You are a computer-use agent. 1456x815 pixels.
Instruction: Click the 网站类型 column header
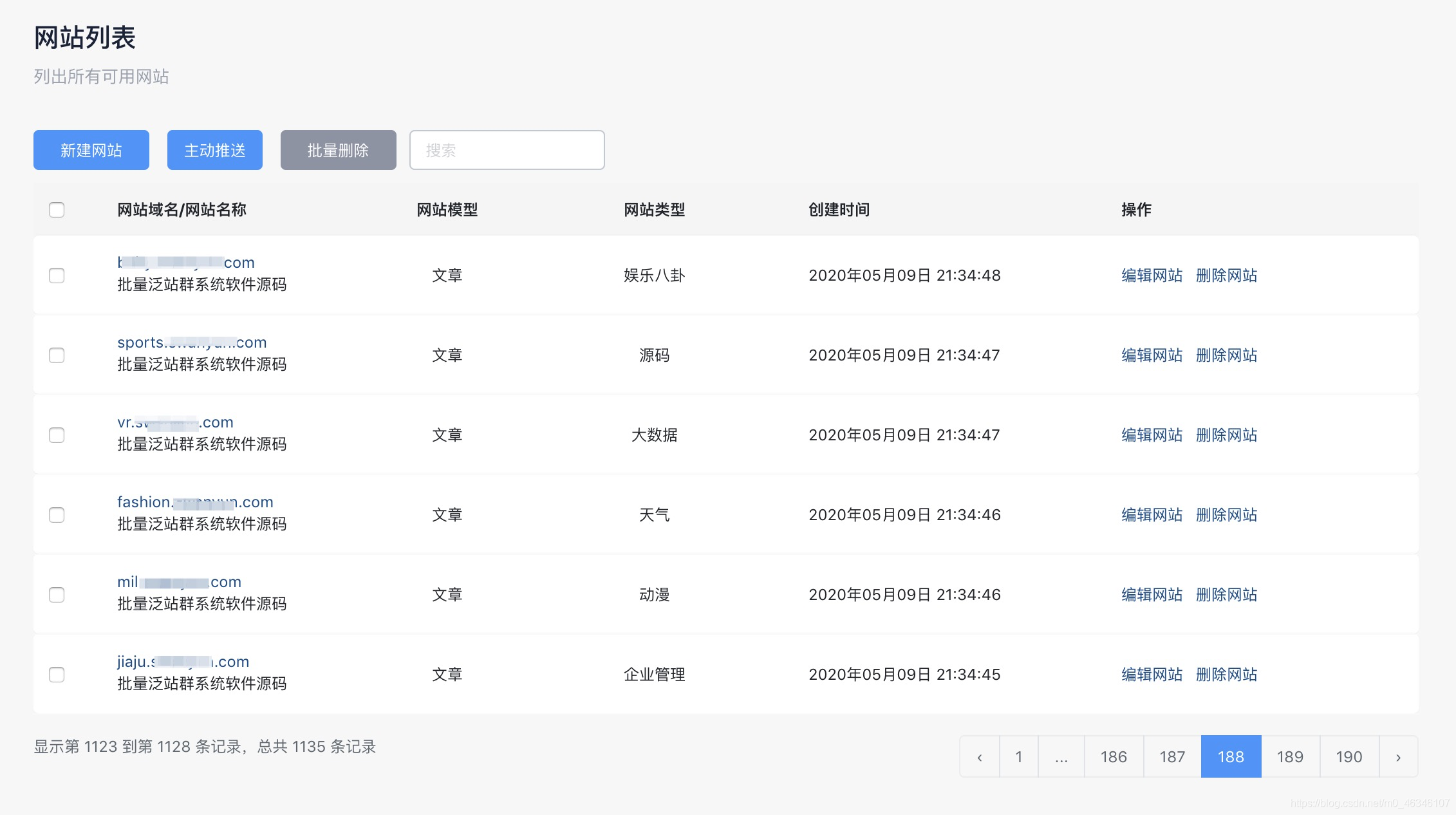click(655, 210)
